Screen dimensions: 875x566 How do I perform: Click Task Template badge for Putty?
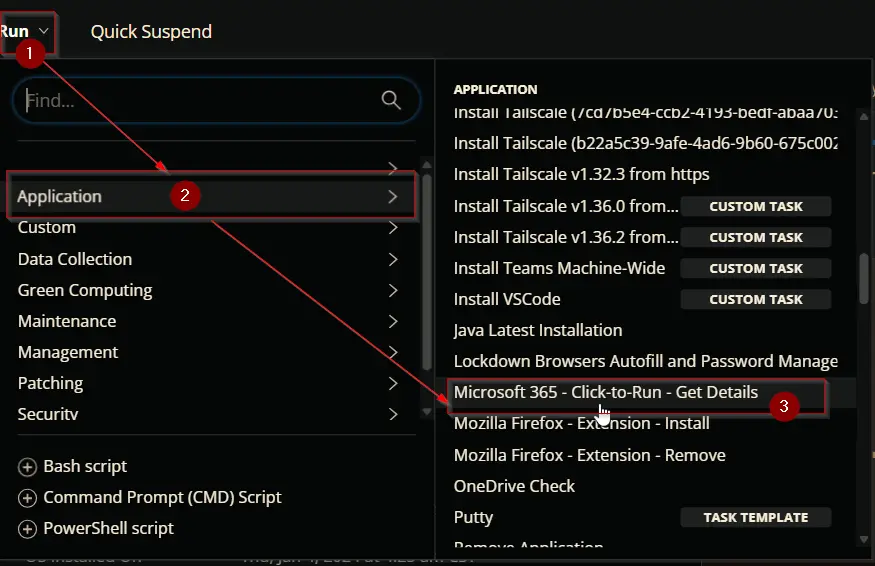tap(756, 518)
